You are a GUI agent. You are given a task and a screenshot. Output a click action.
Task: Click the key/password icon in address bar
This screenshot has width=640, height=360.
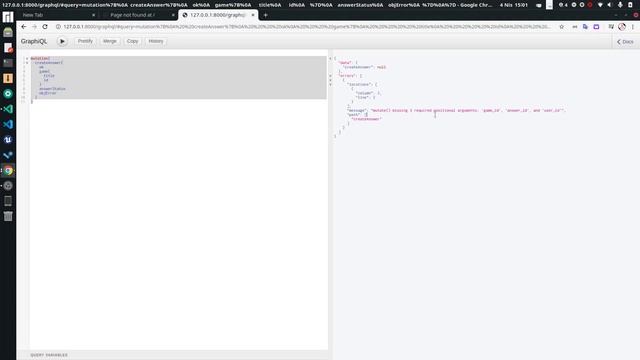coord(575,27)
